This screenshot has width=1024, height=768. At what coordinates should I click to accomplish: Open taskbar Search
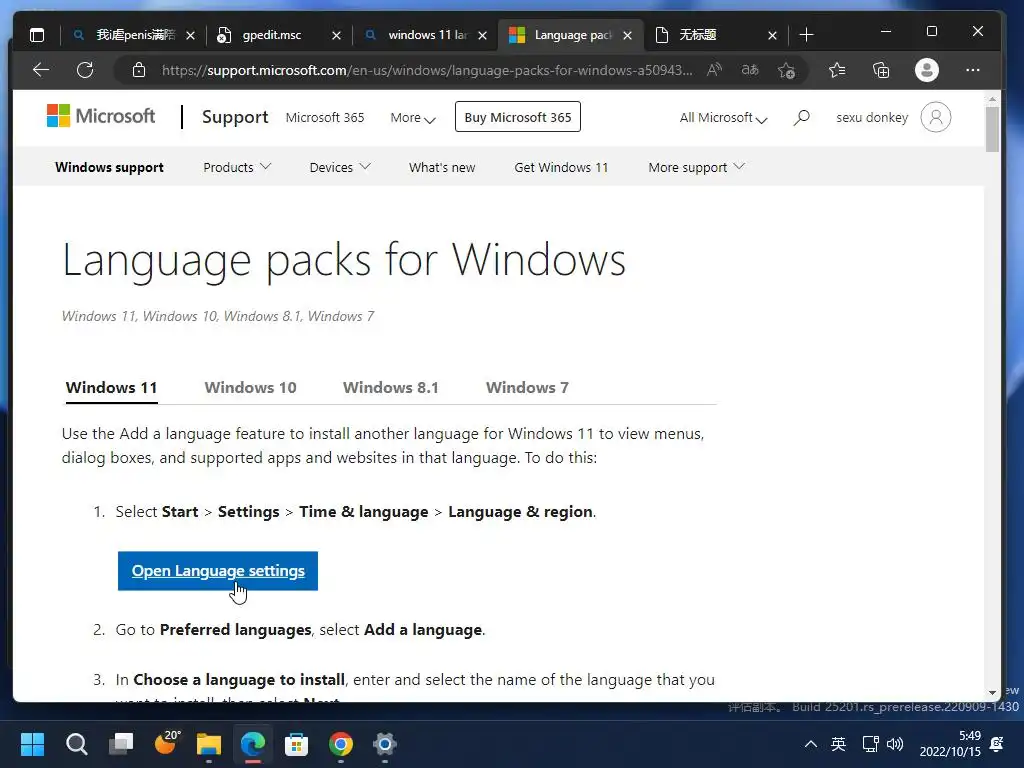pos(76,744)
